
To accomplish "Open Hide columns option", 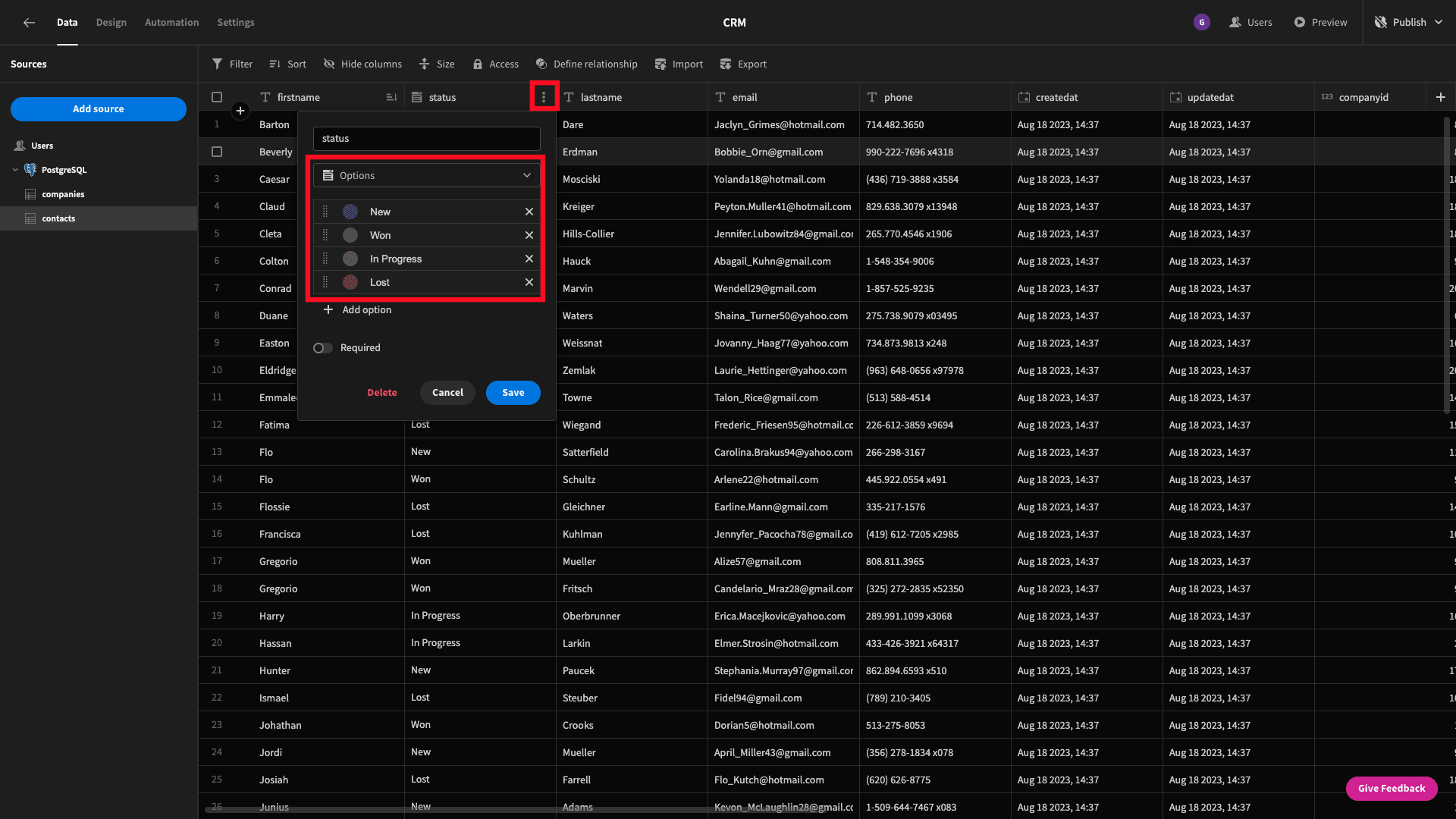I will [362, 64].
